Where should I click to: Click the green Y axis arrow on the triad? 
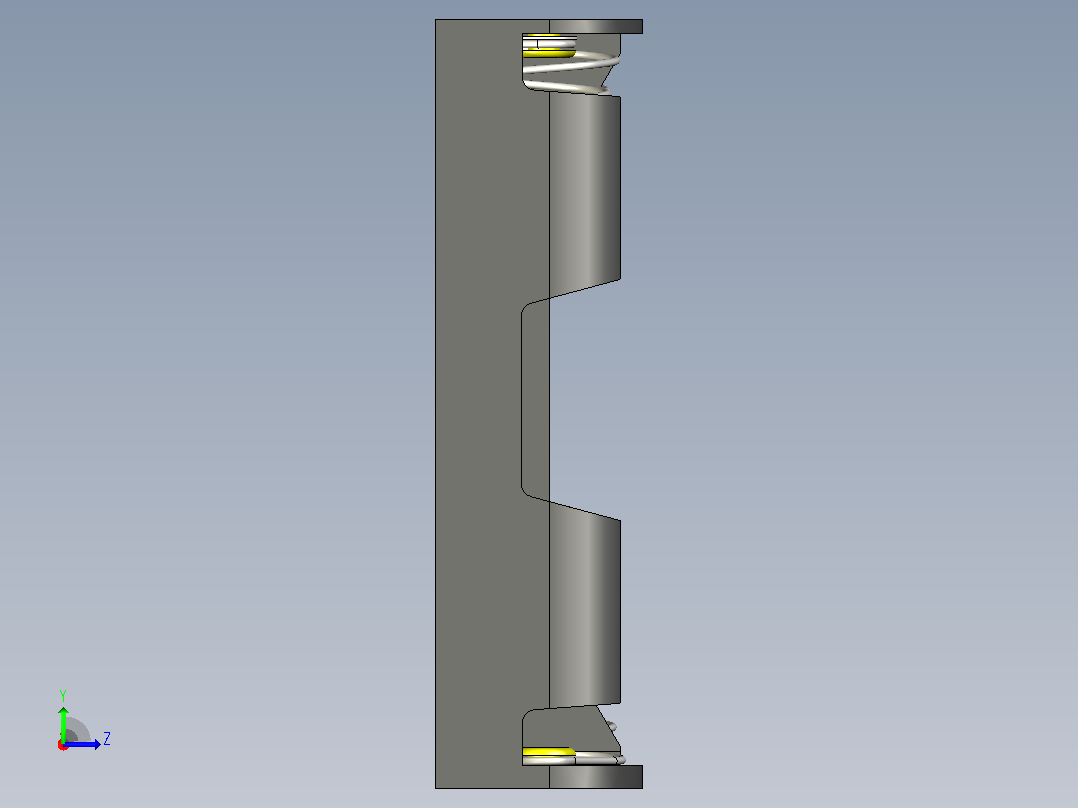(x=63, y=723)
